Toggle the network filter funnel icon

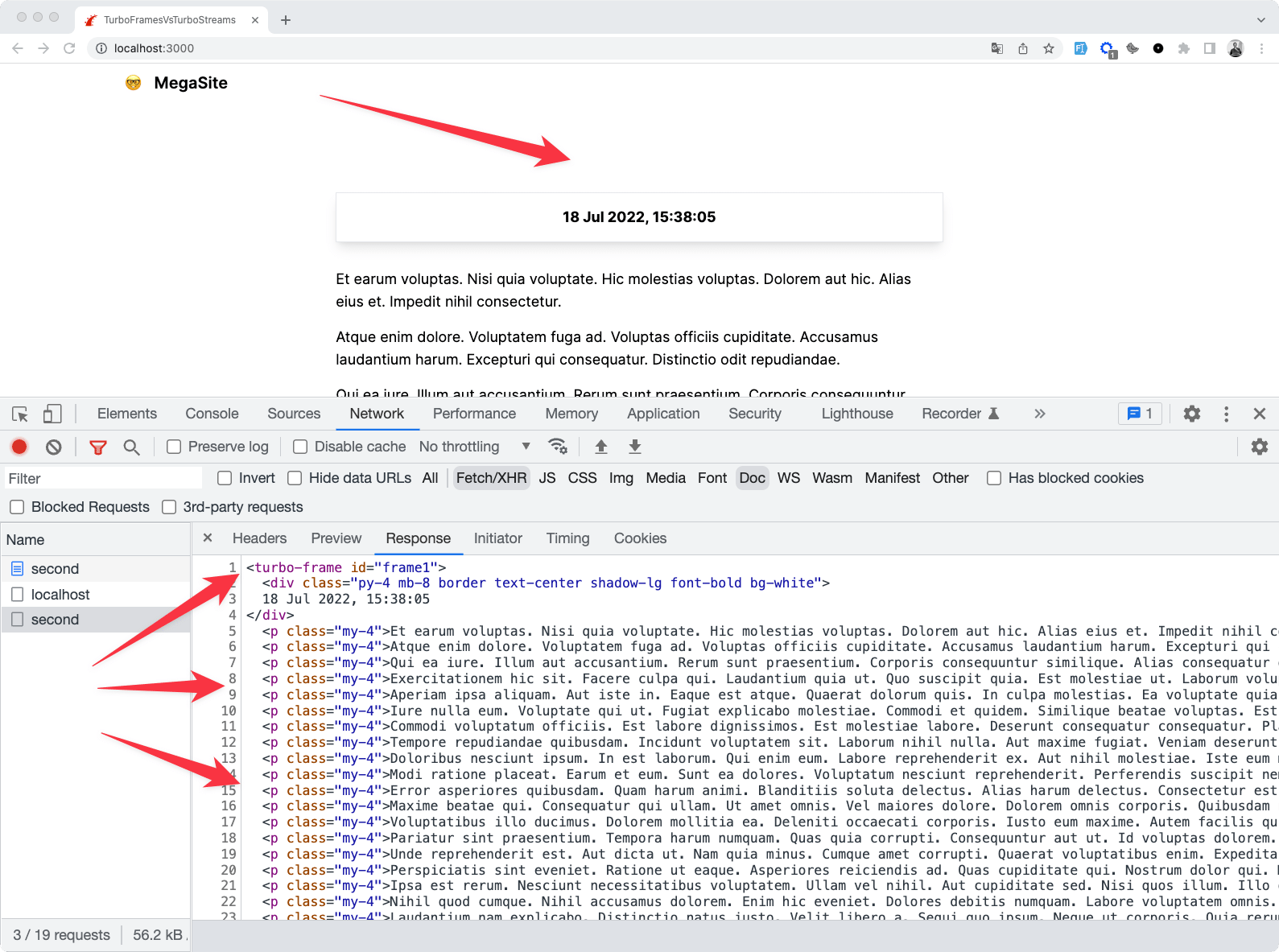click(98, 447)
